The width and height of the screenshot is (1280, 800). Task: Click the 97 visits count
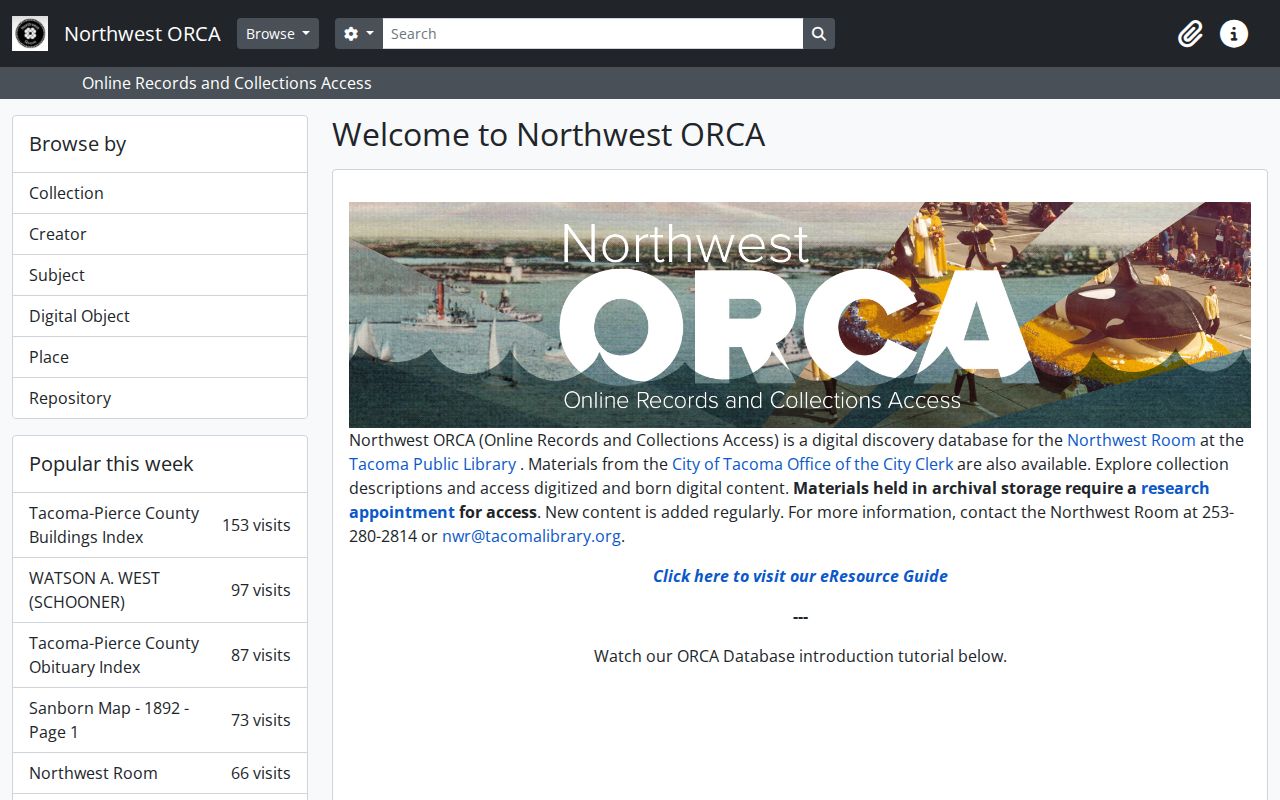pyautogui.click(x=261, y=590)
